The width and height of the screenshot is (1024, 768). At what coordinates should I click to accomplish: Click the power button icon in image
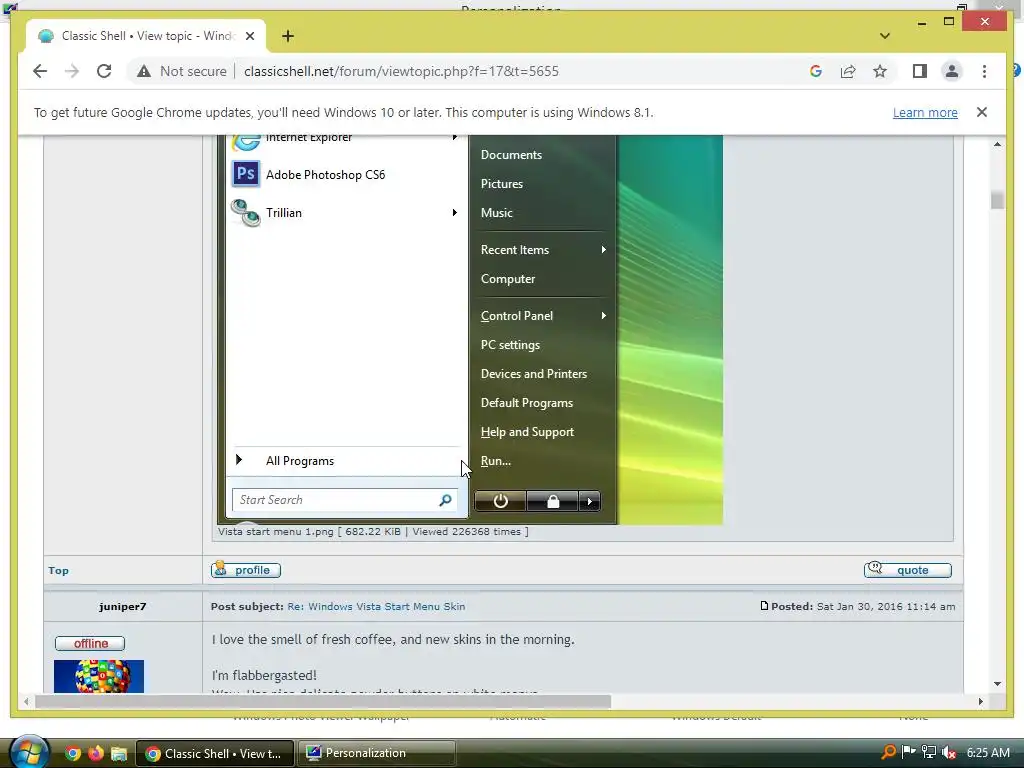[x=500, y=502]
